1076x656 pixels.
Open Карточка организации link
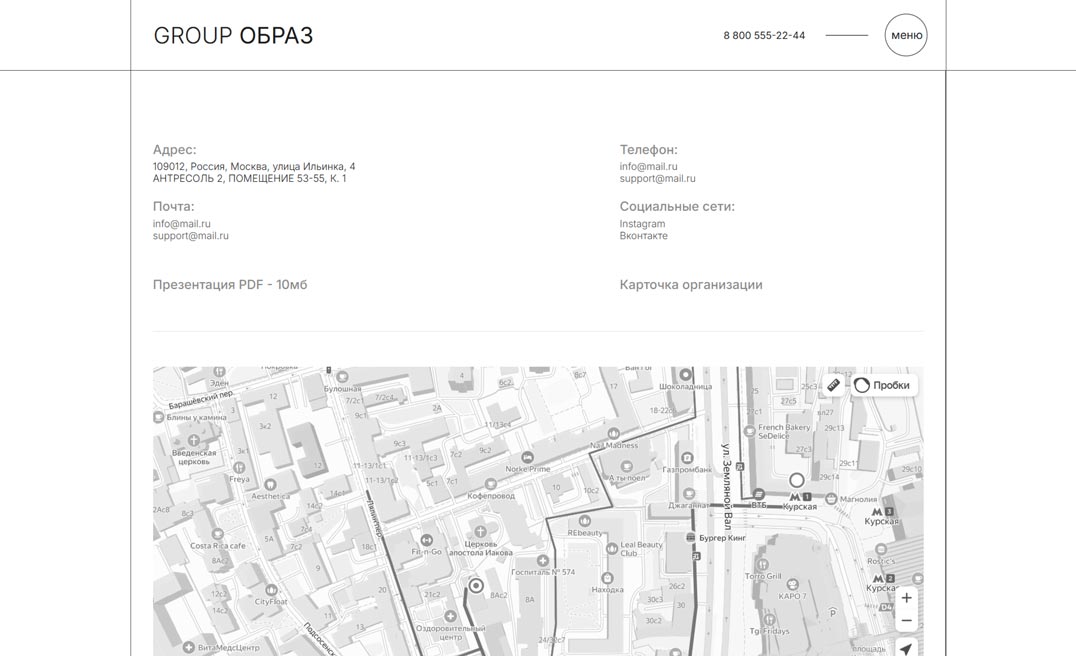click(x=691, y=285)
